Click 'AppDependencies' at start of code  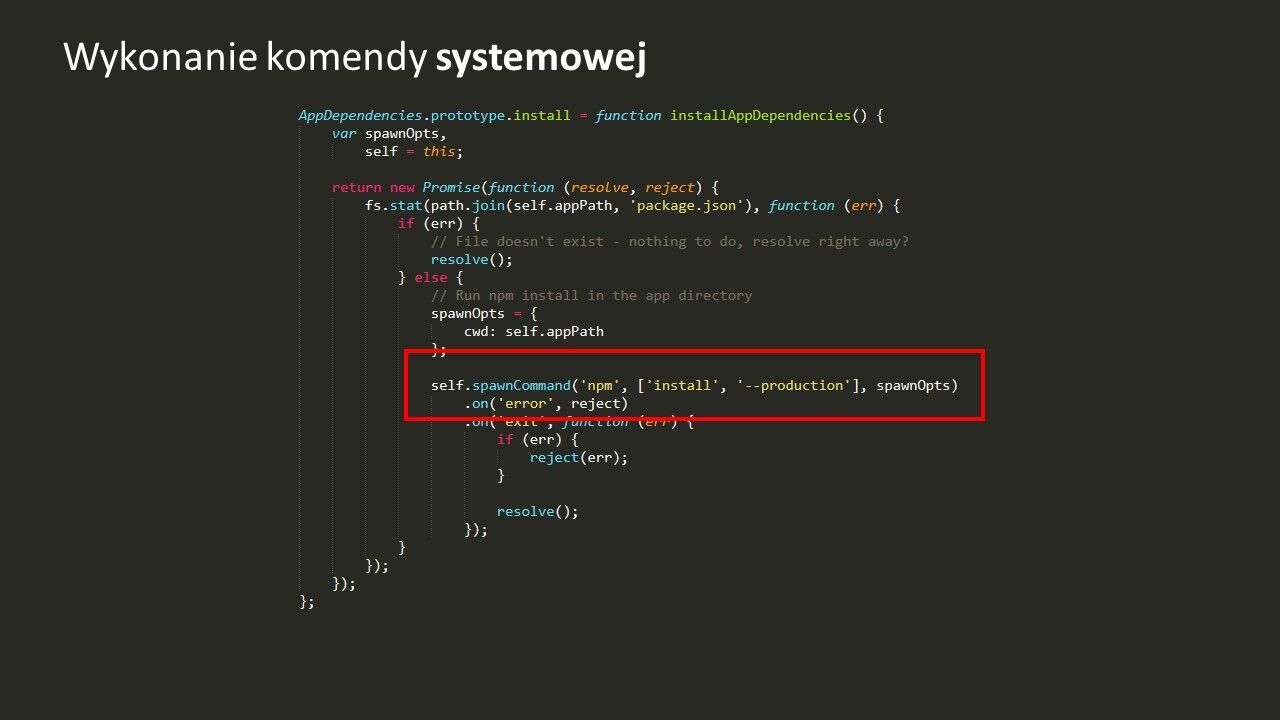coord(360,115)
